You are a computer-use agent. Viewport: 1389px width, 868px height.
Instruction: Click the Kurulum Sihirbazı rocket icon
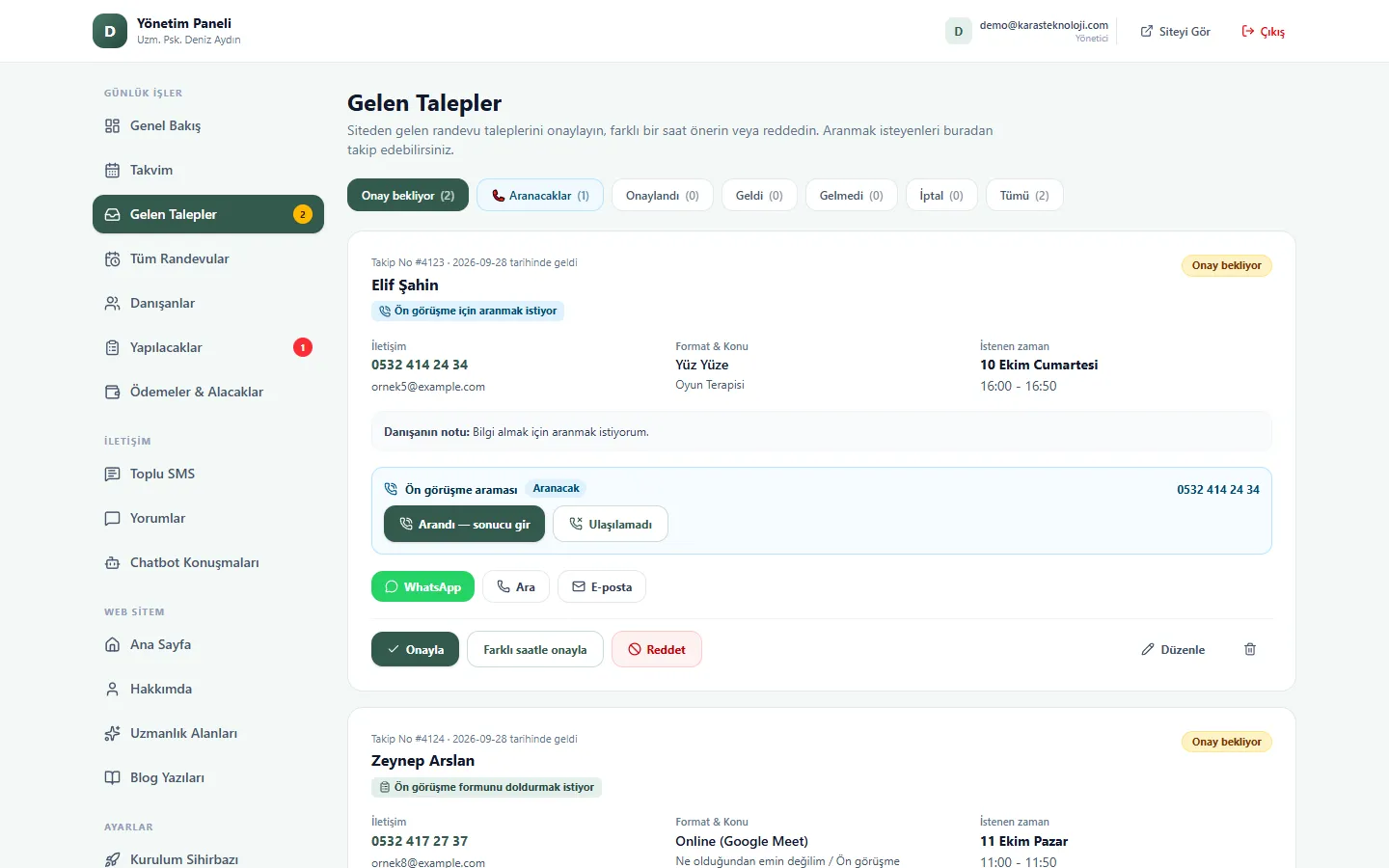pos(112,859)
